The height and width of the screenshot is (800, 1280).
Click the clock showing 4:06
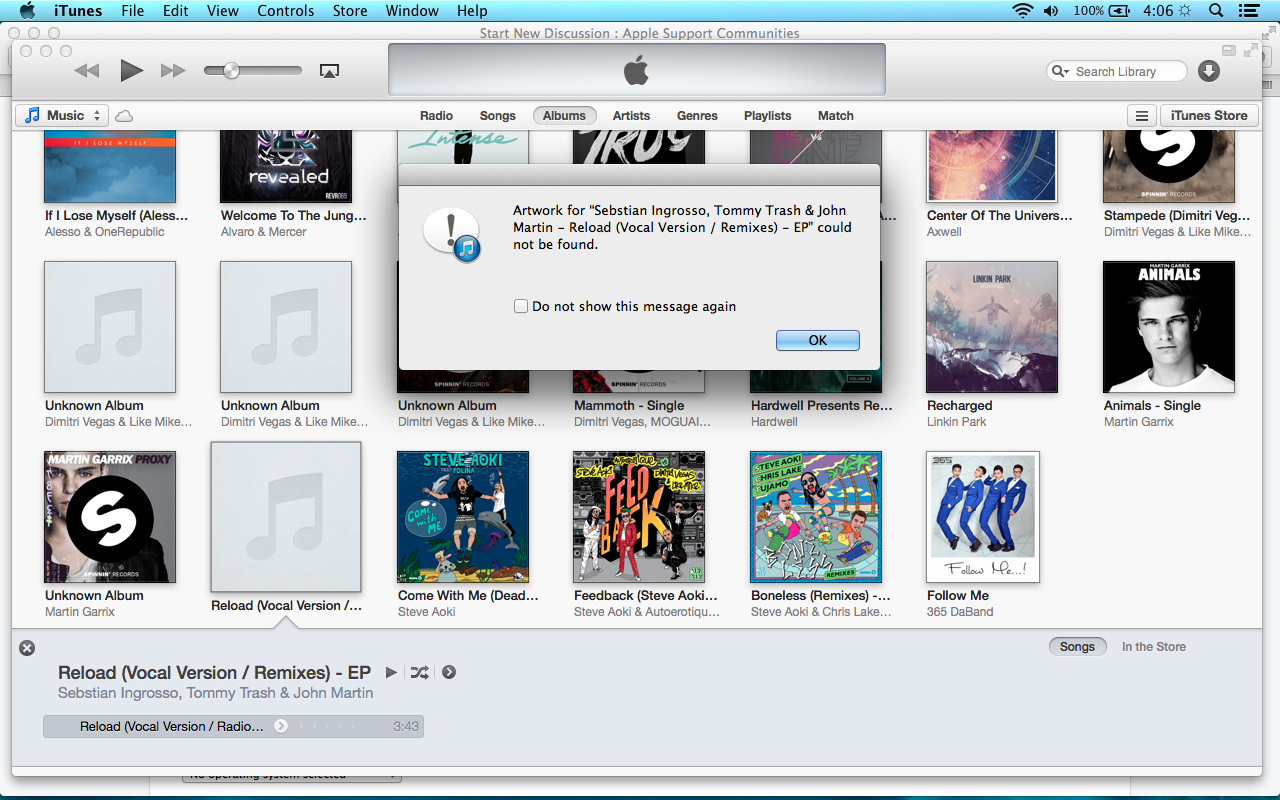click(1157, 11)
